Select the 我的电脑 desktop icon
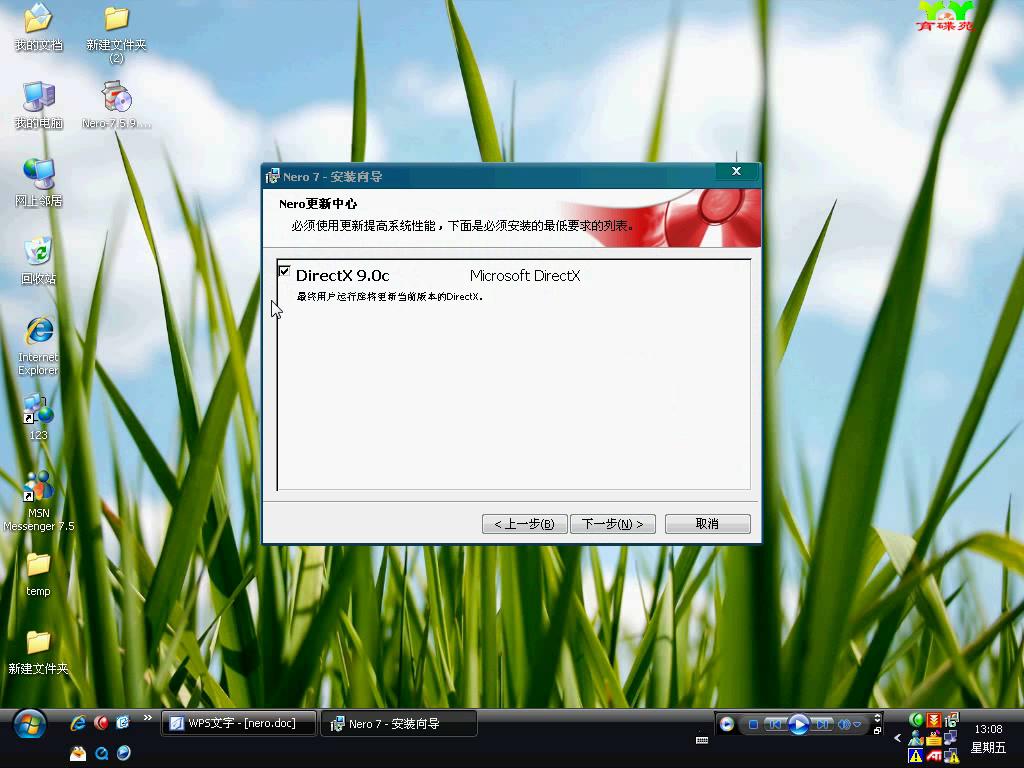This screenshot has height=768, width=1024. tap(39, 104)
